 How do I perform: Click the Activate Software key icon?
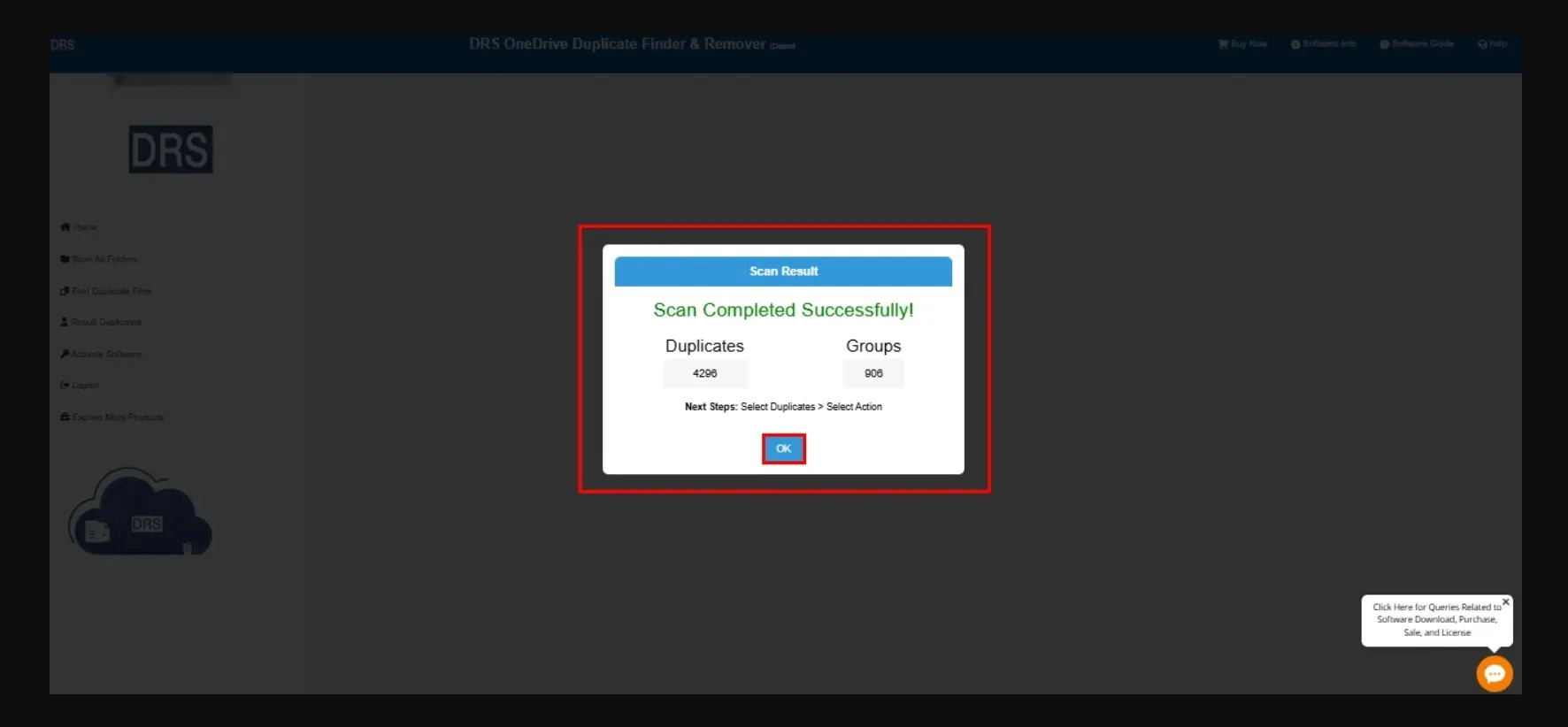[x=65, y=354]
